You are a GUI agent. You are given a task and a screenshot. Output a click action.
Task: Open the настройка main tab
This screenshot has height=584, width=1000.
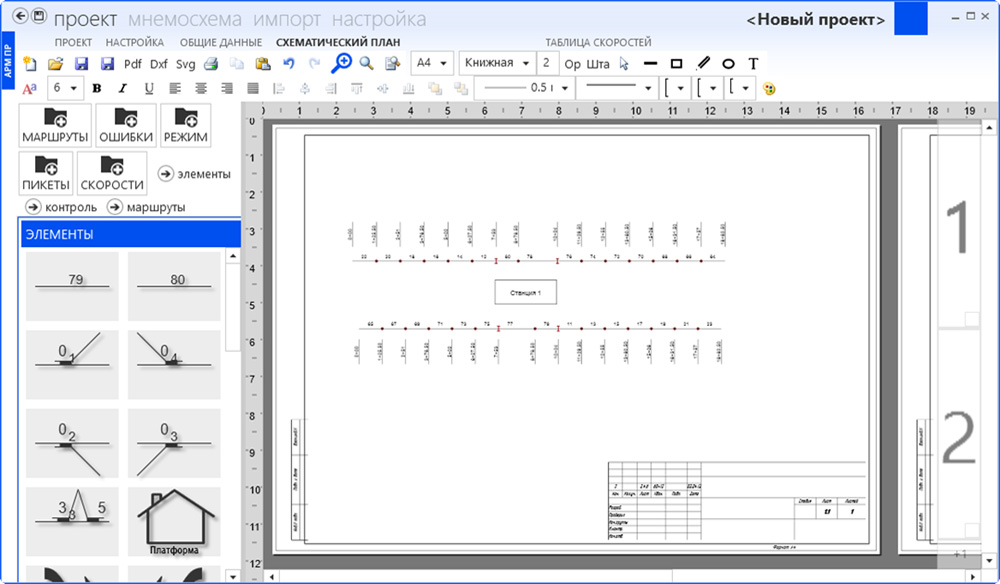coord(379,19)
